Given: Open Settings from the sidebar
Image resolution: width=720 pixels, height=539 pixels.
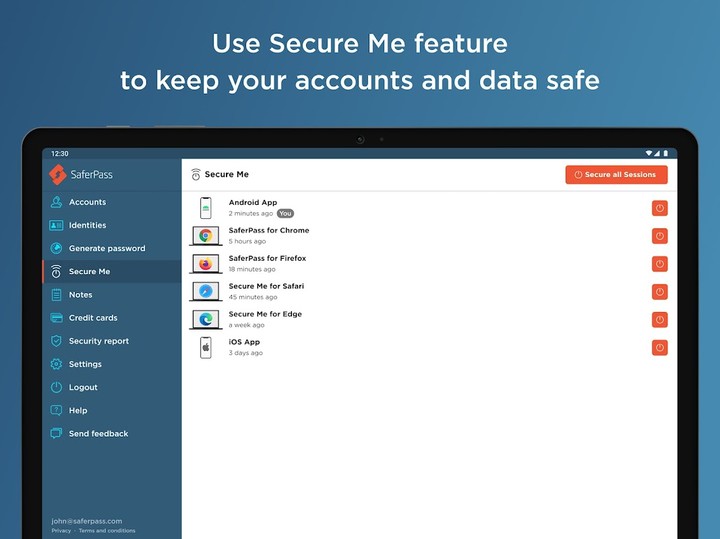Looking at the screenshot, I should pyautogui.click(x=112, y=364).
